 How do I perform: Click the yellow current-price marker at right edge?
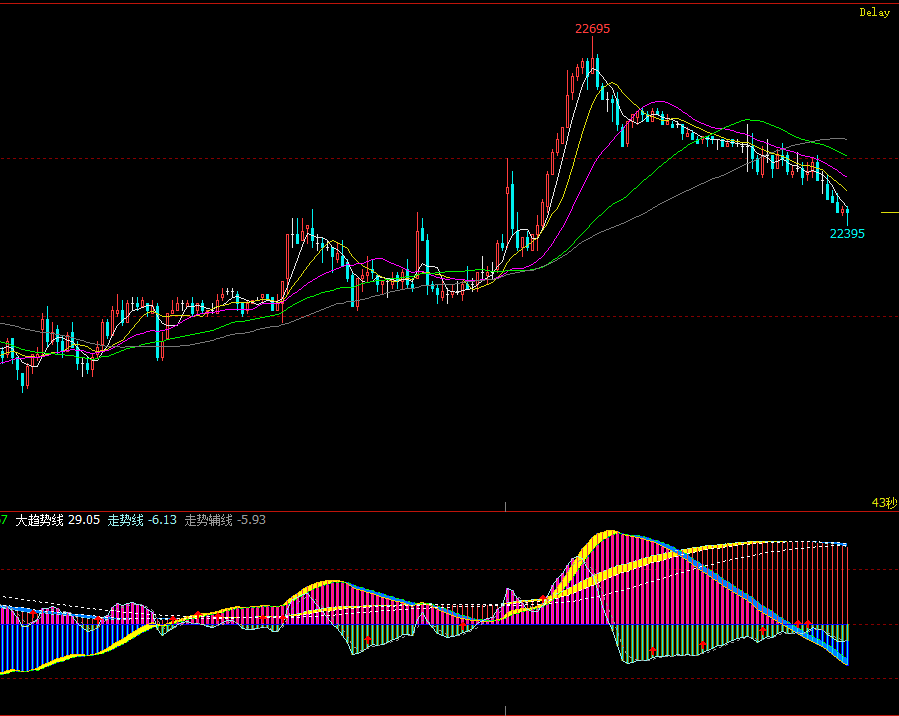[890, 213]
